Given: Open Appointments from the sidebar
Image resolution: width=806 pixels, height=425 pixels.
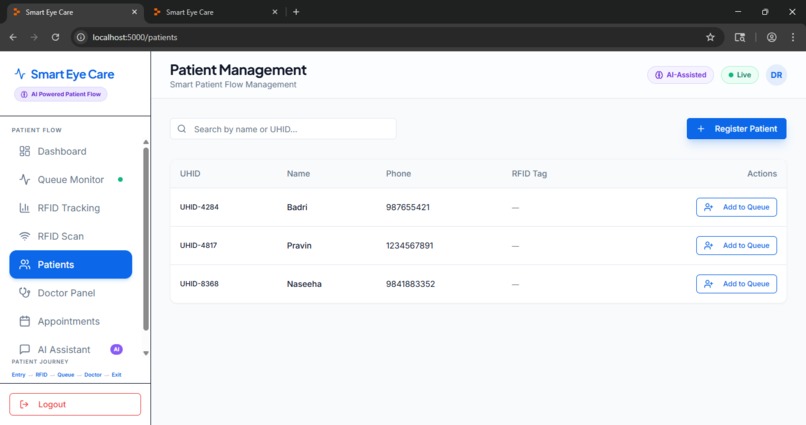Looking at the screenshot, I should 71,321.
